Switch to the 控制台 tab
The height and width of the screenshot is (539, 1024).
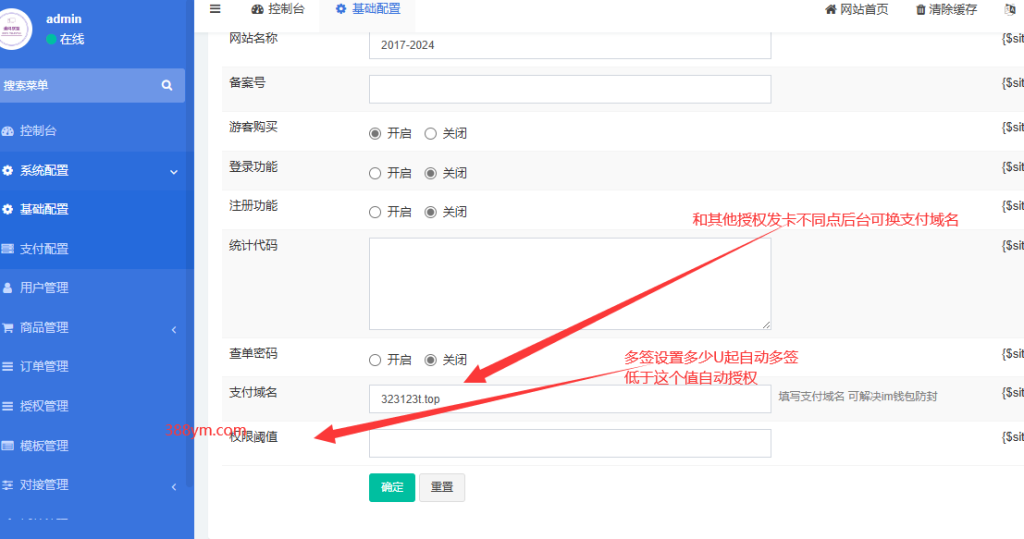pyautogui.click(x=278, y=9)
